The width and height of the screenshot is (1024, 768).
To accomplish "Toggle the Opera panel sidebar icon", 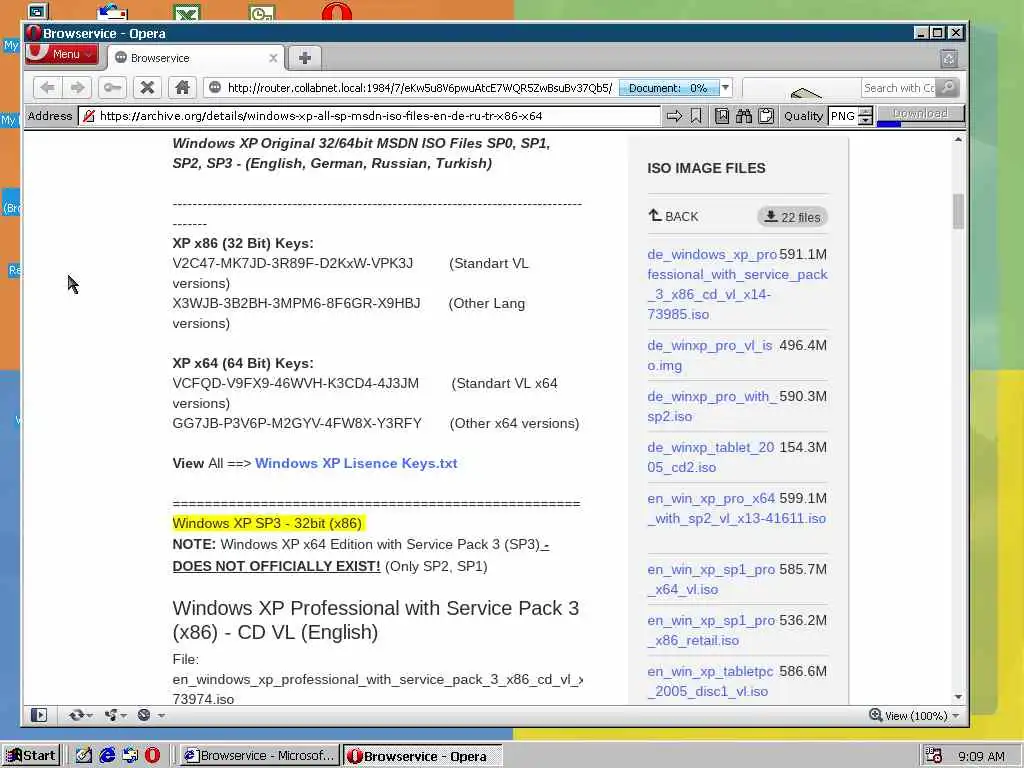I will pyautogui.click(x=39, y=715).
